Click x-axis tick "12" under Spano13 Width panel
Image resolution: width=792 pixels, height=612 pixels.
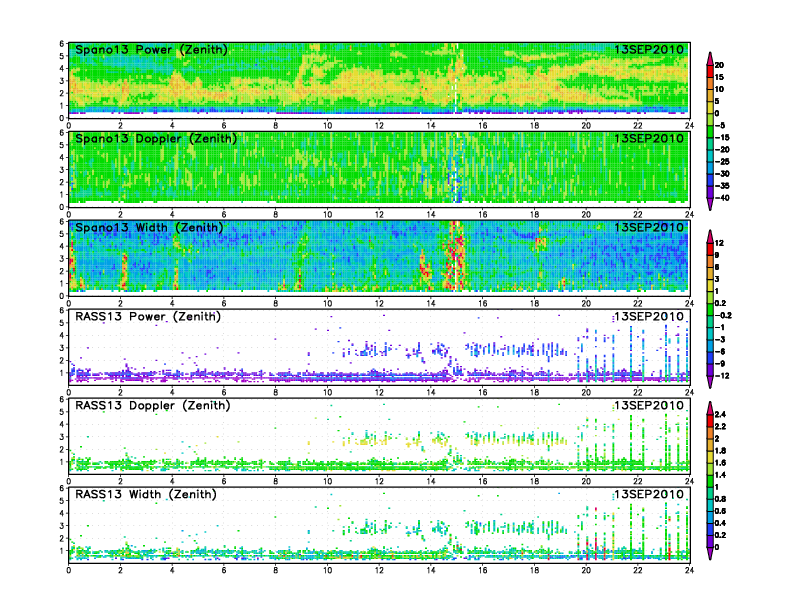tap(379, 303)
